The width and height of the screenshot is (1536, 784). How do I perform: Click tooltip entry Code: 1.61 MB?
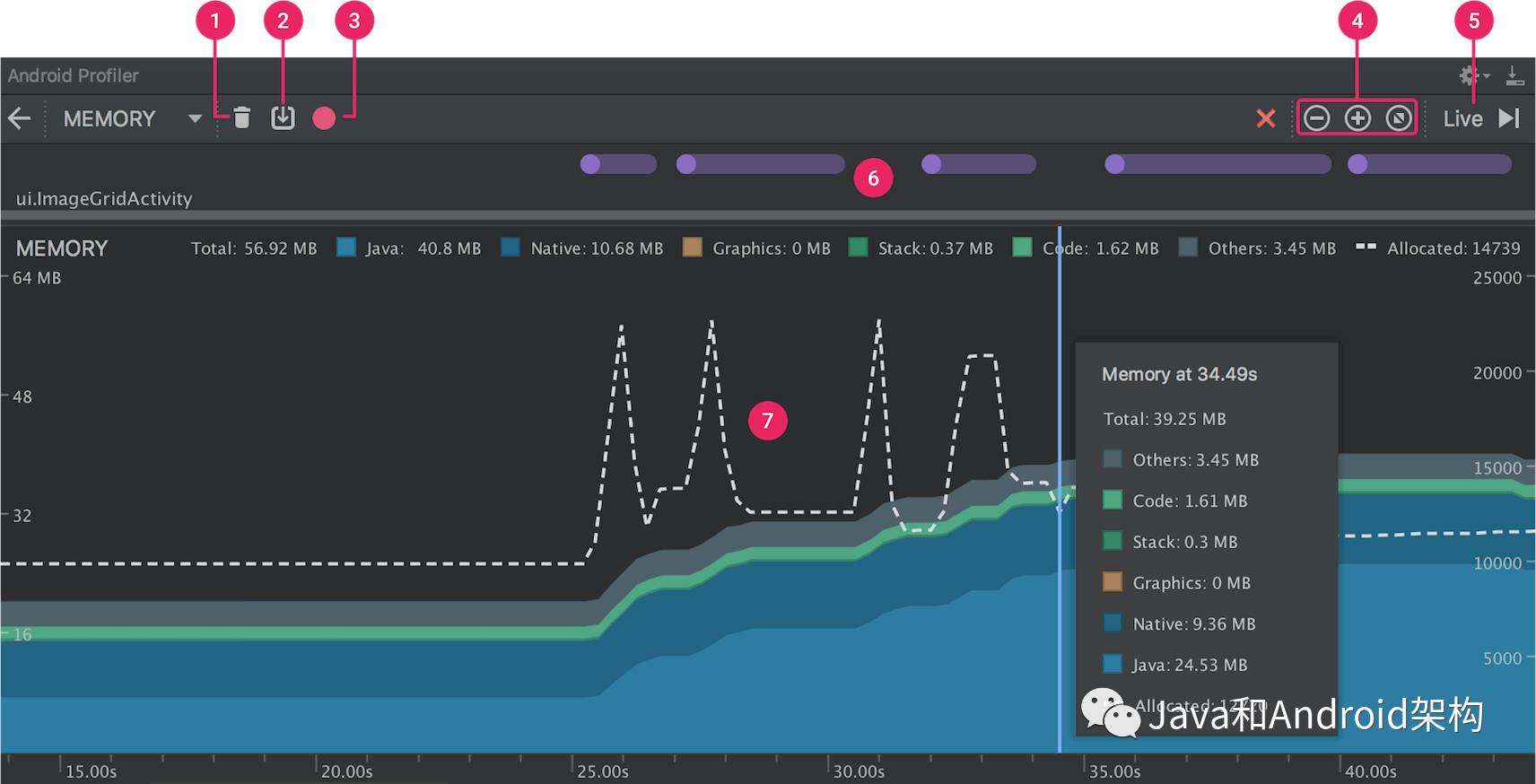(1175, 501)
